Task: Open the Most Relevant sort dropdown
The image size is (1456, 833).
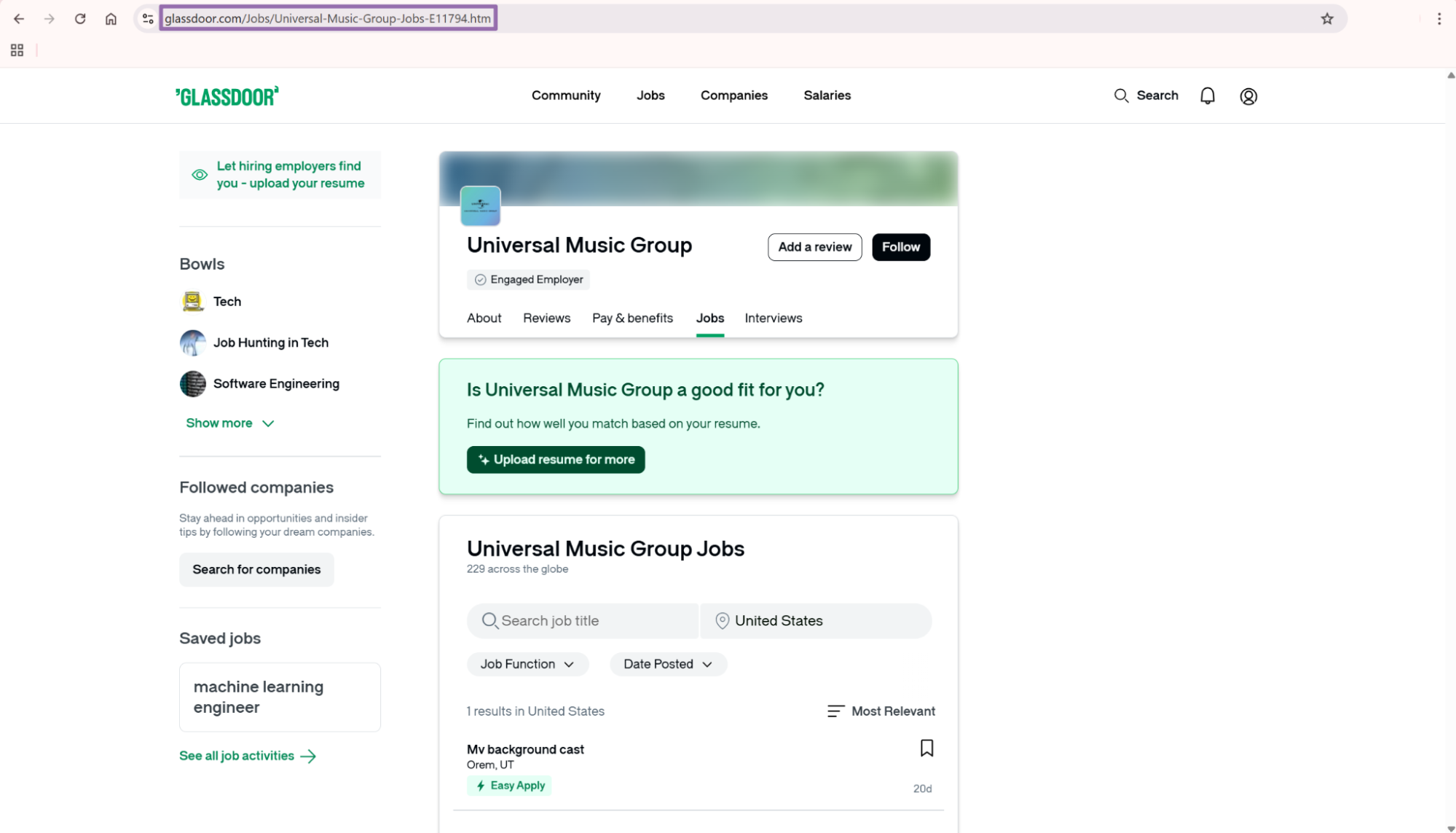Action: coord(881,711)
